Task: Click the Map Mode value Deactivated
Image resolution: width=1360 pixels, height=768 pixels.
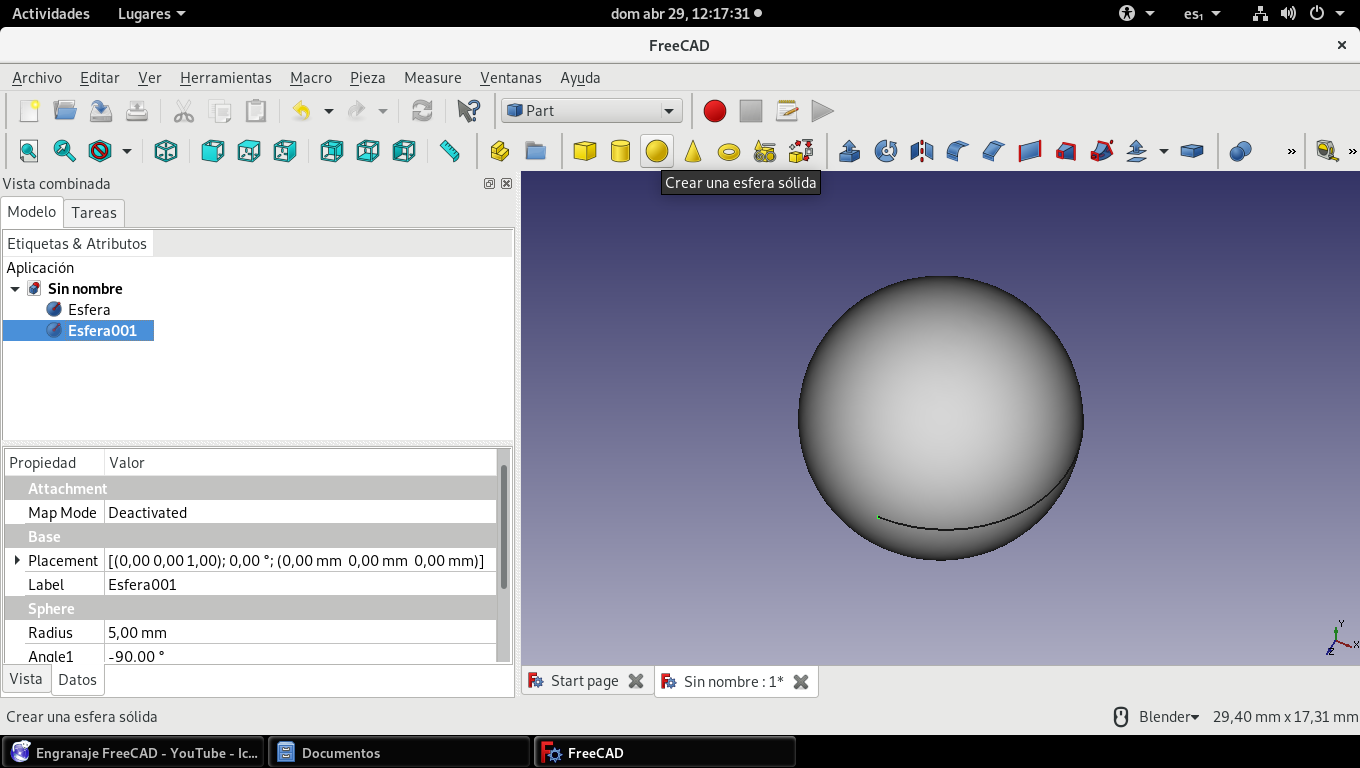Action: click(300, 513)
